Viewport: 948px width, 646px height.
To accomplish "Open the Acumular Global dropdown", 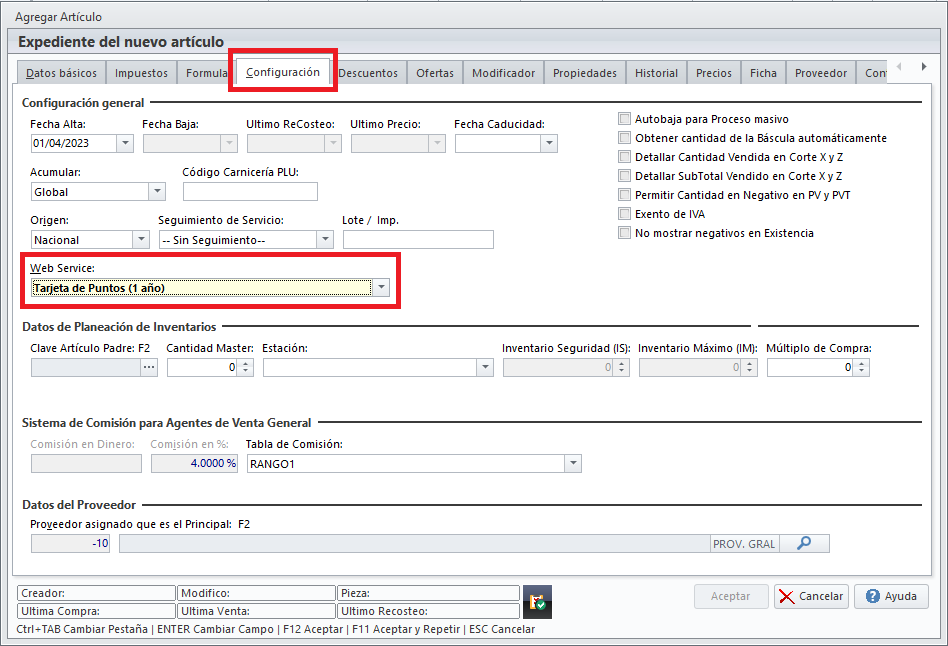I will (x=156, y=192).
